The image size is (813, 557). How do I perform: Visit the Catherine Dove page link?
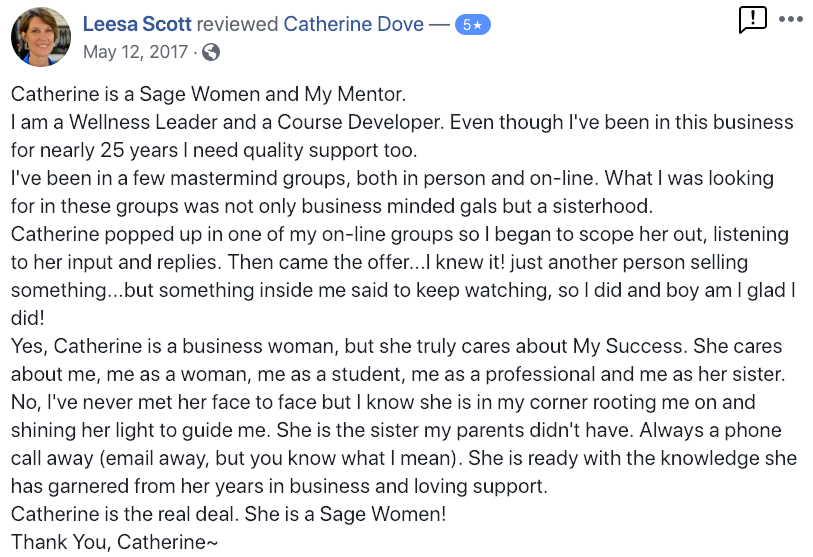[354, 24]
